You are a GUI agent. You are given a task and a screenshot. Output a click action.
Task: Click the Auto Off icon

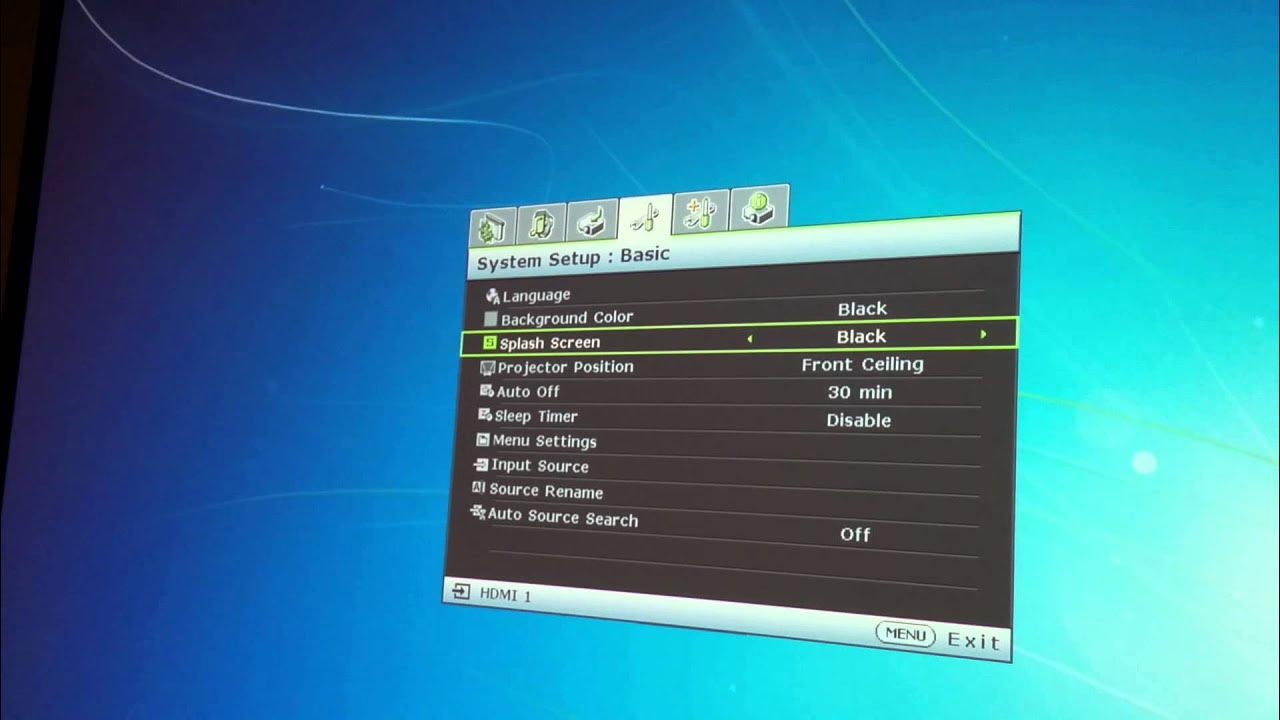click(x=487, y=391)
